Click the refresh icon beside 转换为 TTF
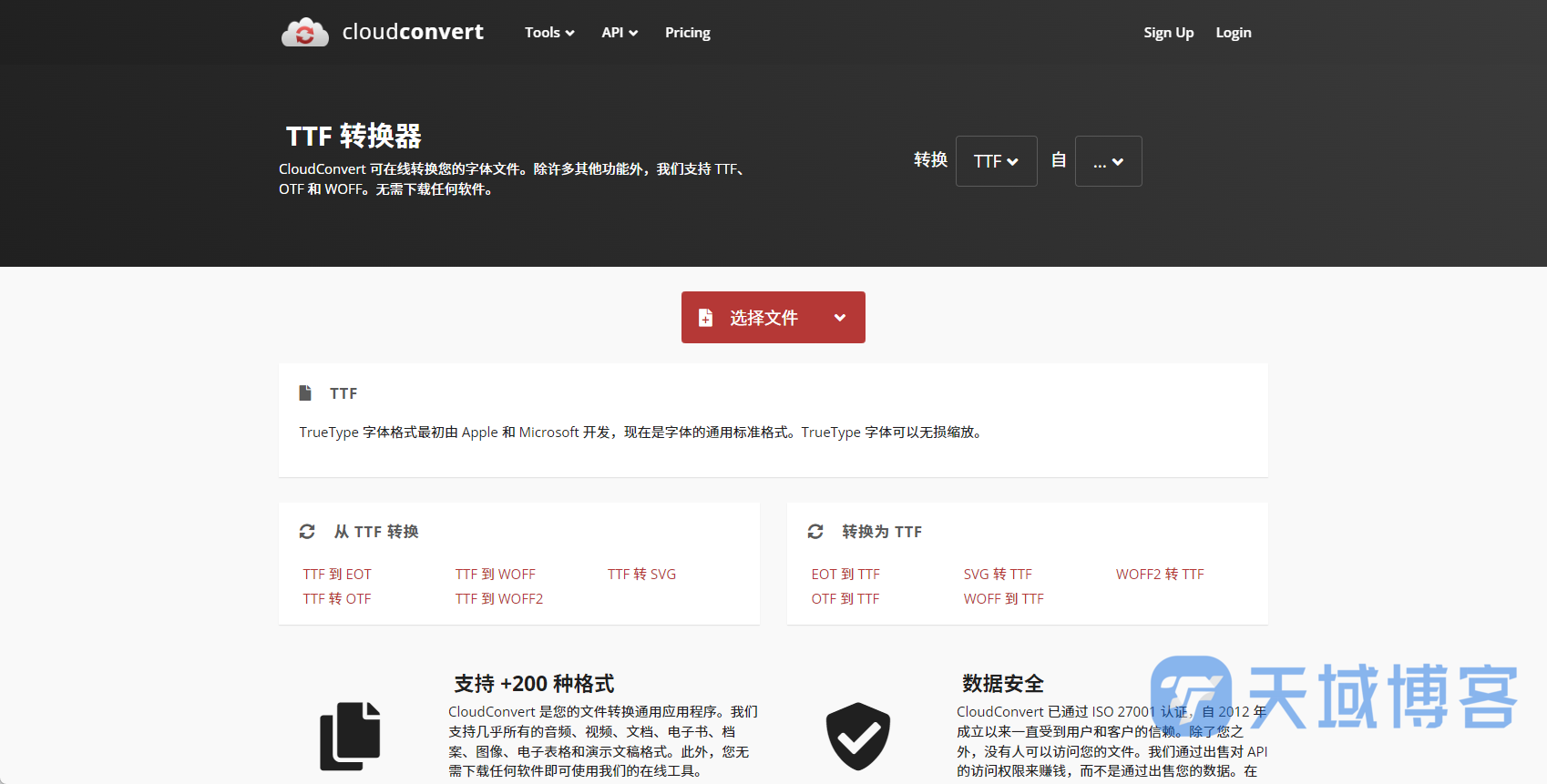This screenshot has height=784, width=1547. tap(815, 532)
